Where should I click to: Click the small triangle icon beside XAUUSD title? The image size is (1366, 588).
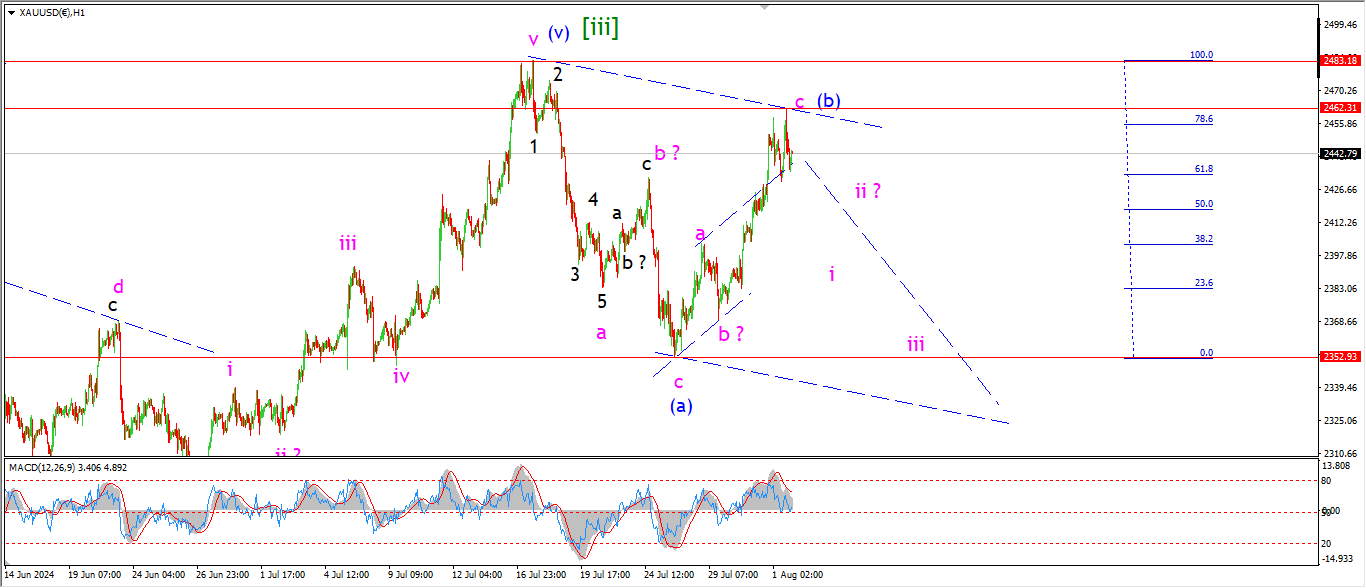click(x=11, y=13)
